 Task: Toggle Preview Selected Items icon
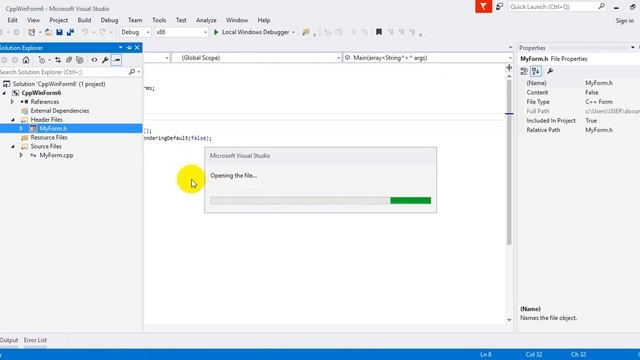(x=116, y=60)
